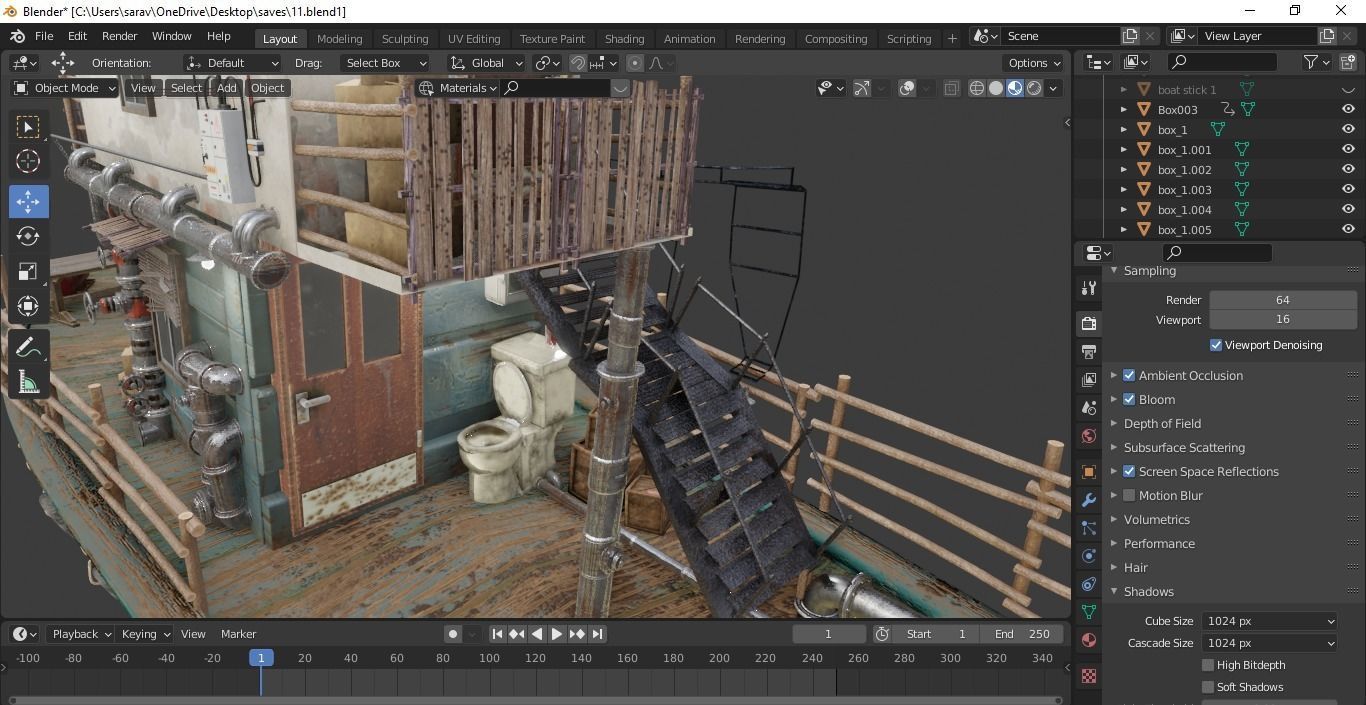Open the Cube Size dropdown
Viewport: 1366px width, 705px height.
1269,621
